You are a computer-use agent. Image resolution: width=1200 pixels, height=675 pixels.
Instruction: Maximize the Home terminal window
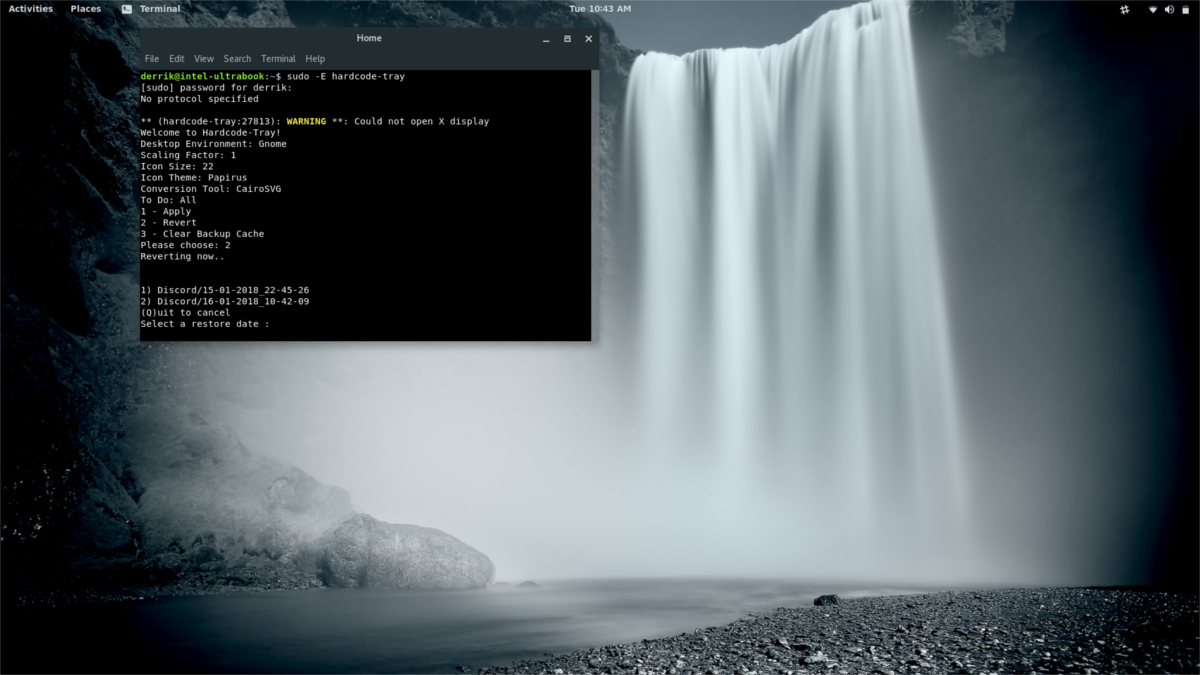(567, 39)
